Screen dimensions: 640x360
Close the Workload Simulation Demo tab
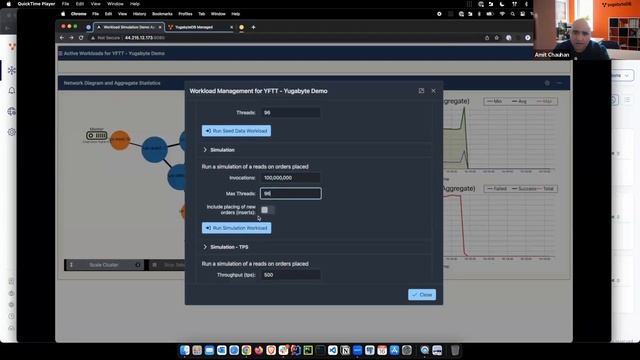click(x=160, y=27)
